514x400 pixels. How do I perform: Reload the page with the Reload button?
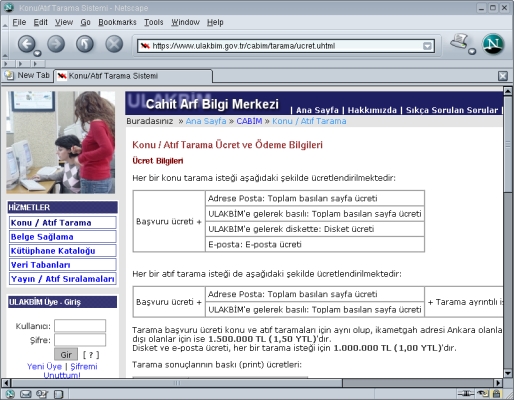(85, 44)
